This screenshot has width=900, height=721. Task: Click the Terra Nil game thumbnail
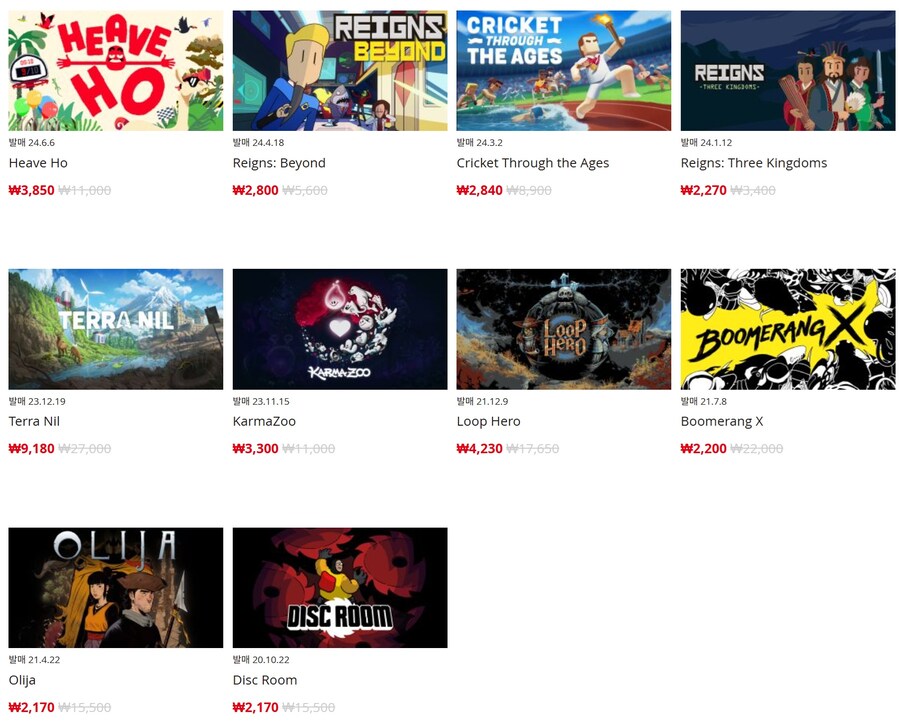pos(115,329)
